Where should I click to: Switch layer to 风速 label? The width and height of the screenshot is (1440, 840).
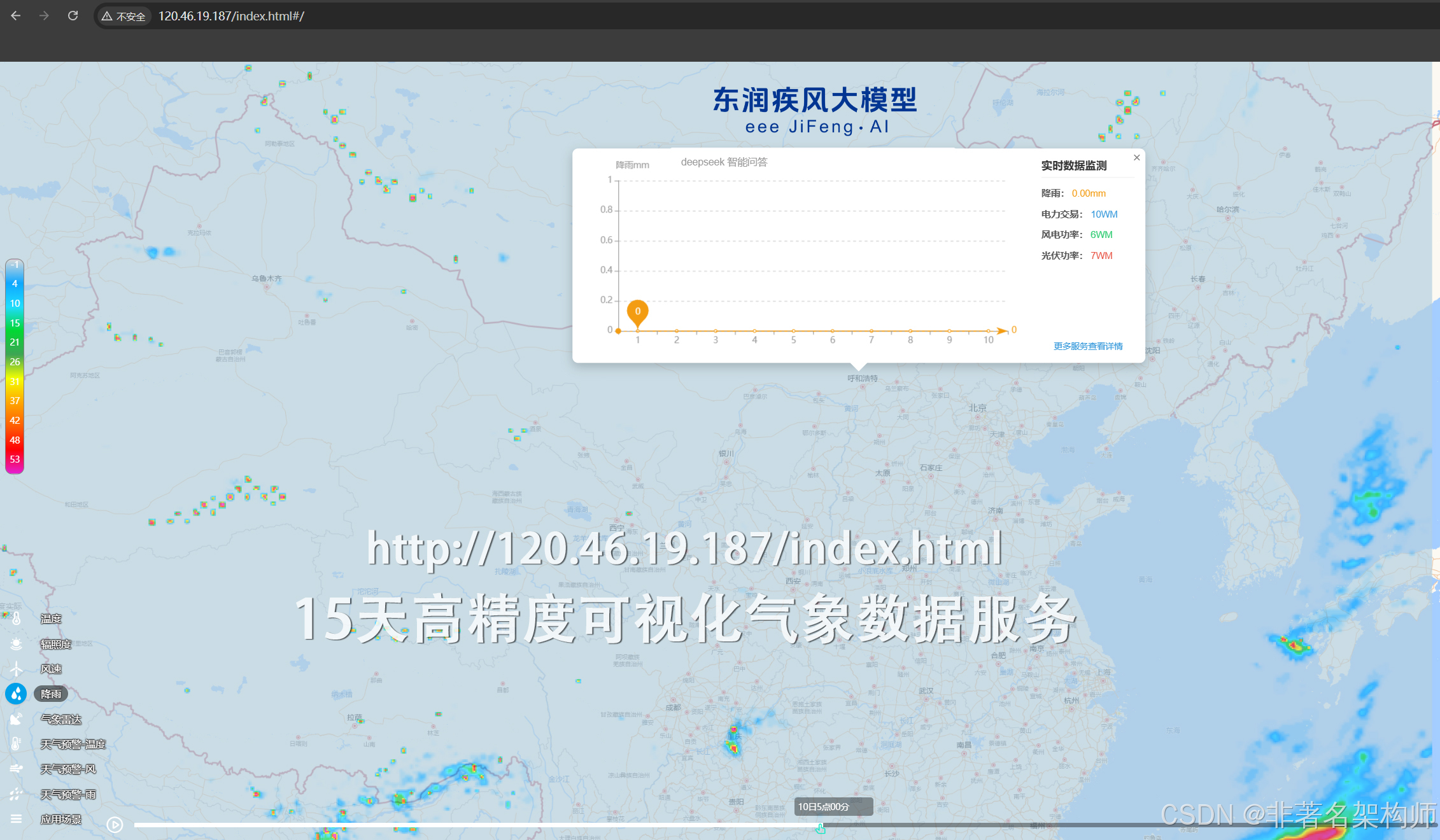coord(51,669)
